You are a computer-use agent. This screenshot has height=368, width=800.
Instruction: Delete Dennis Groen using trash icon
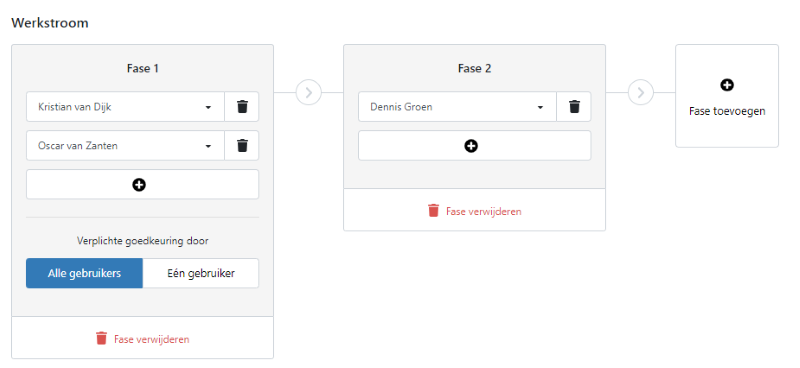point(574,107)
